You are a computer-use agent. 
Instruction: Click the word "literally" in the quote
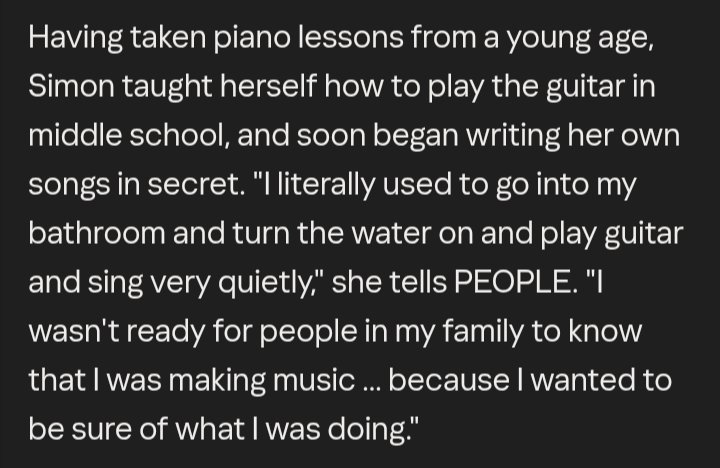coord(326,186)
